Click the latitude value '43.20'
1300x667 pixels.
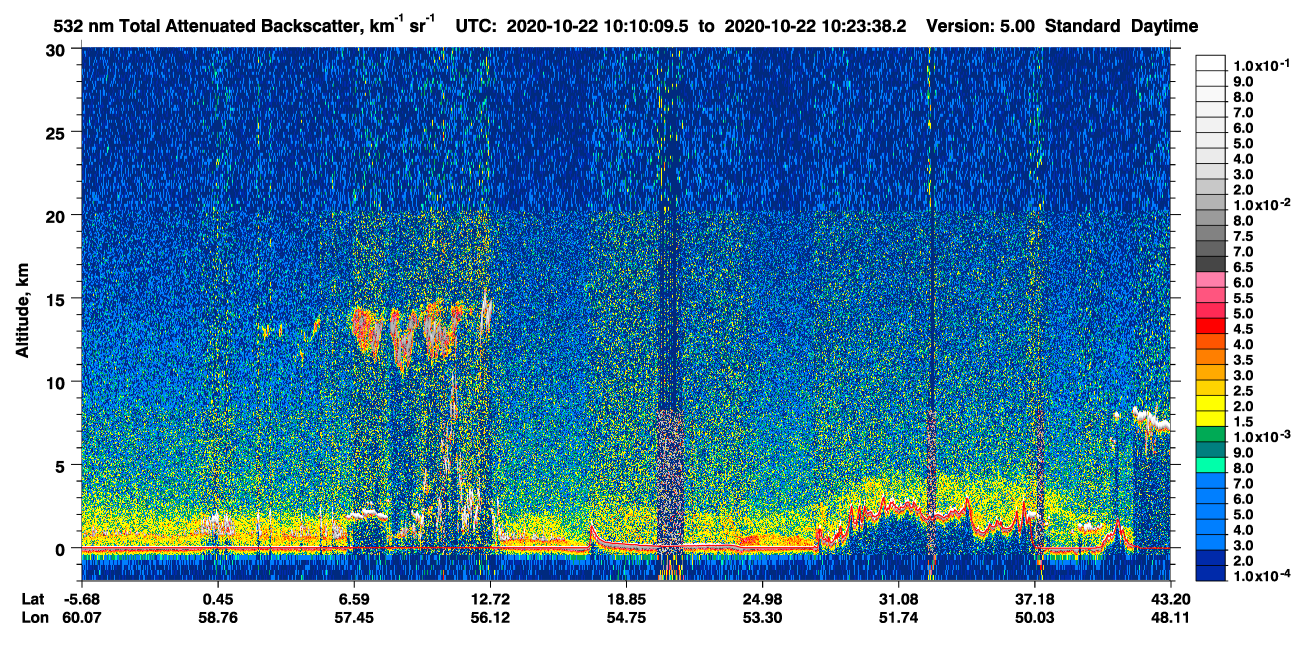coord(1170,599)
